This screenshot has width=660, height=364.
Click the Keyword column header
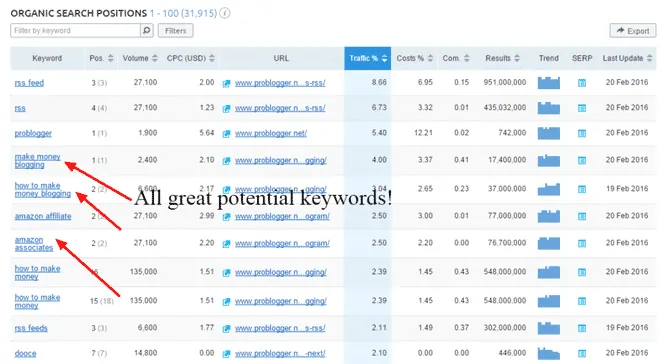click(x=47, y=58)
